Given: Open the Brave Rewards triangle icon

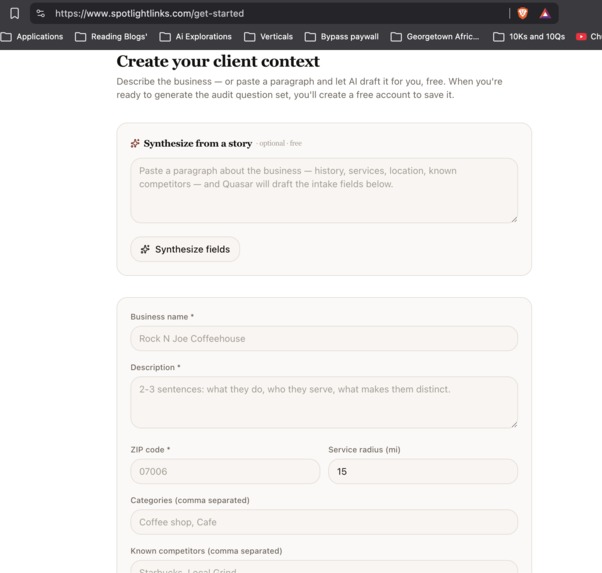Looking at the screenshot, I should [x=545, y=13].
